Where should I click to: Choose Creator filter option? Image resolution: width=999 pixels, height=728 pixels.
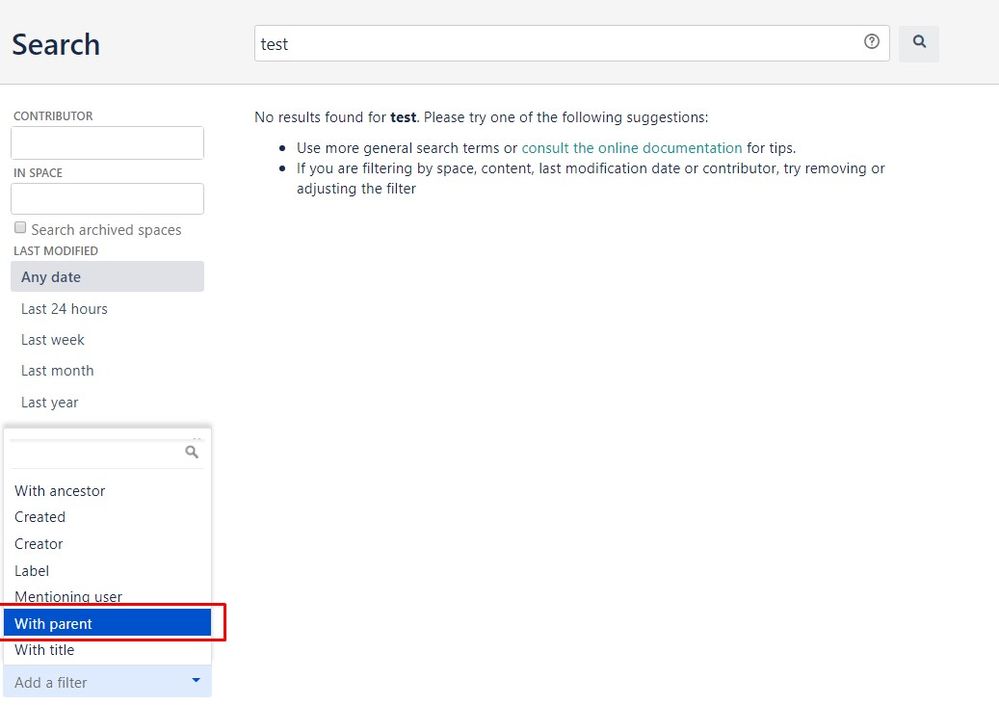(x=107, y=544)
